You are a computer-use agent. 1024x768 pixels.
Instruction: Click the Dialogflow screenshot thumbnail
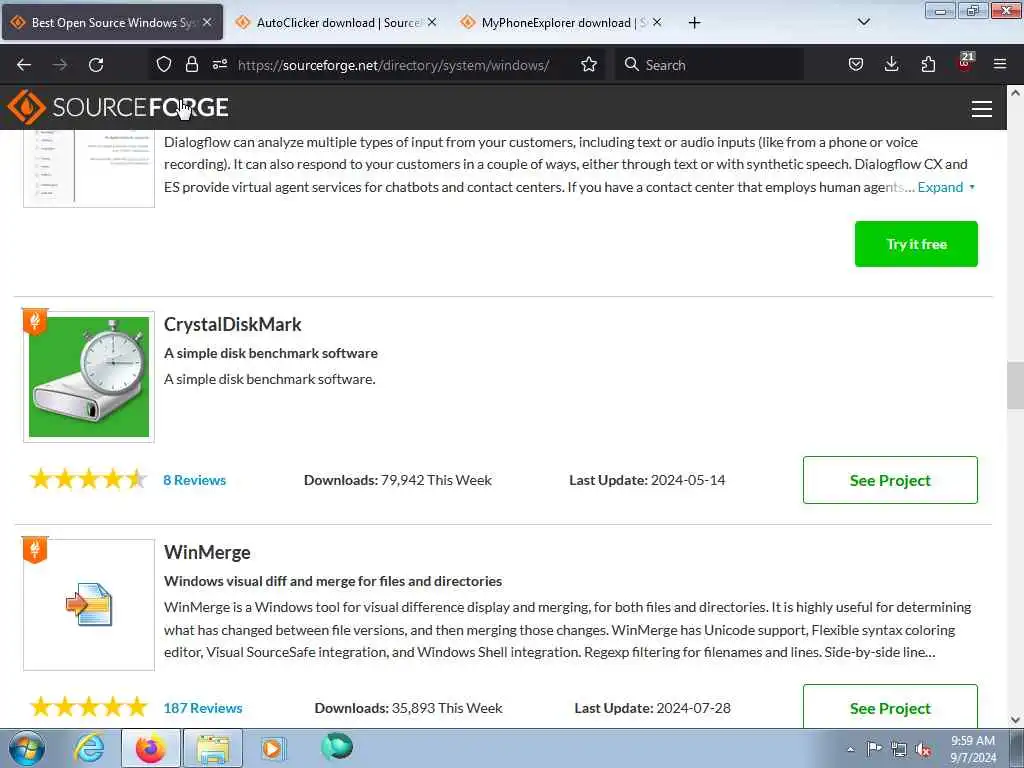[x=89, y=168]
